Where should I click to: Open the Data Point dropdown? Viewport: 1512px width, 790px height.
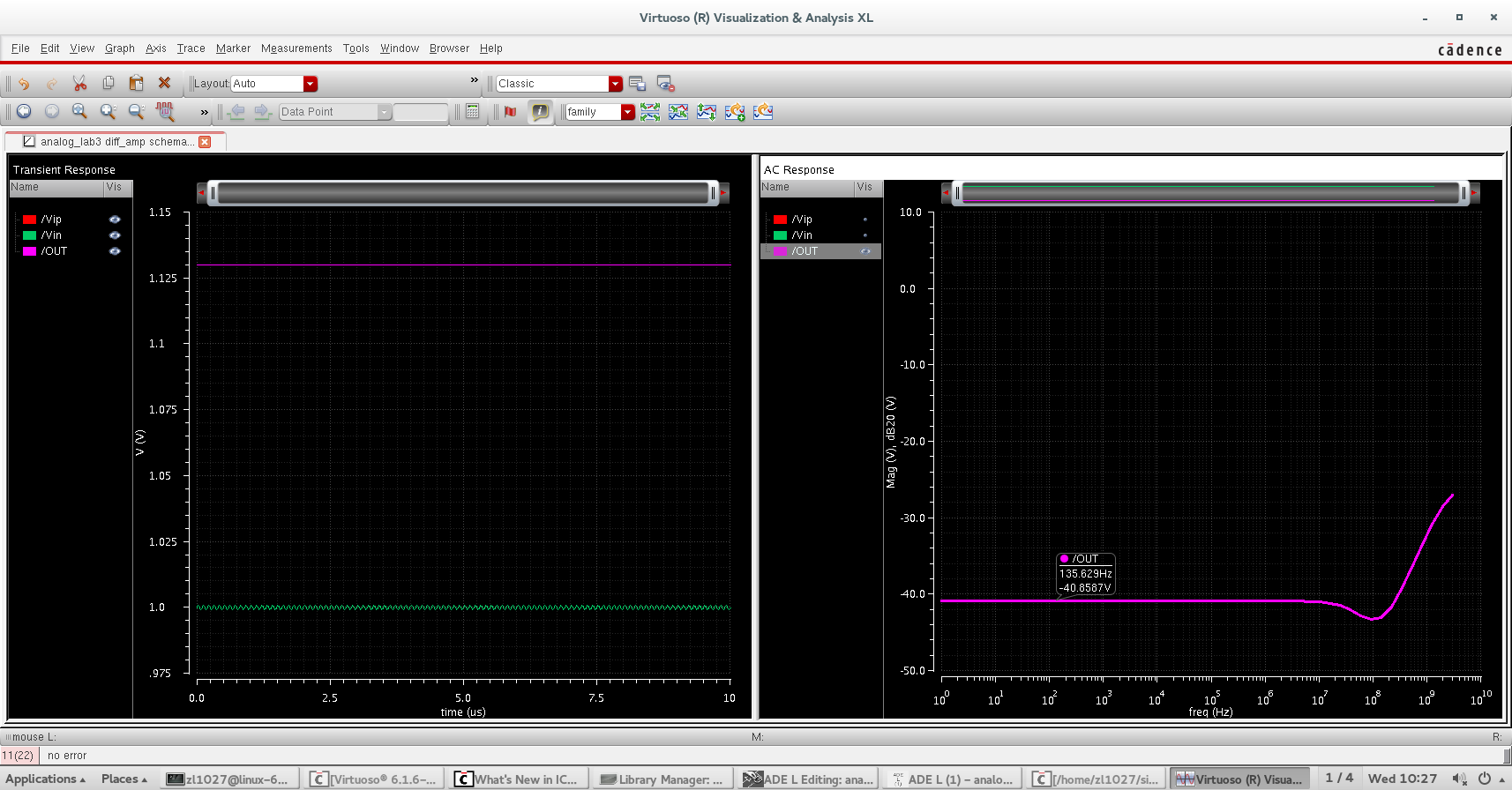coord(385,112)
